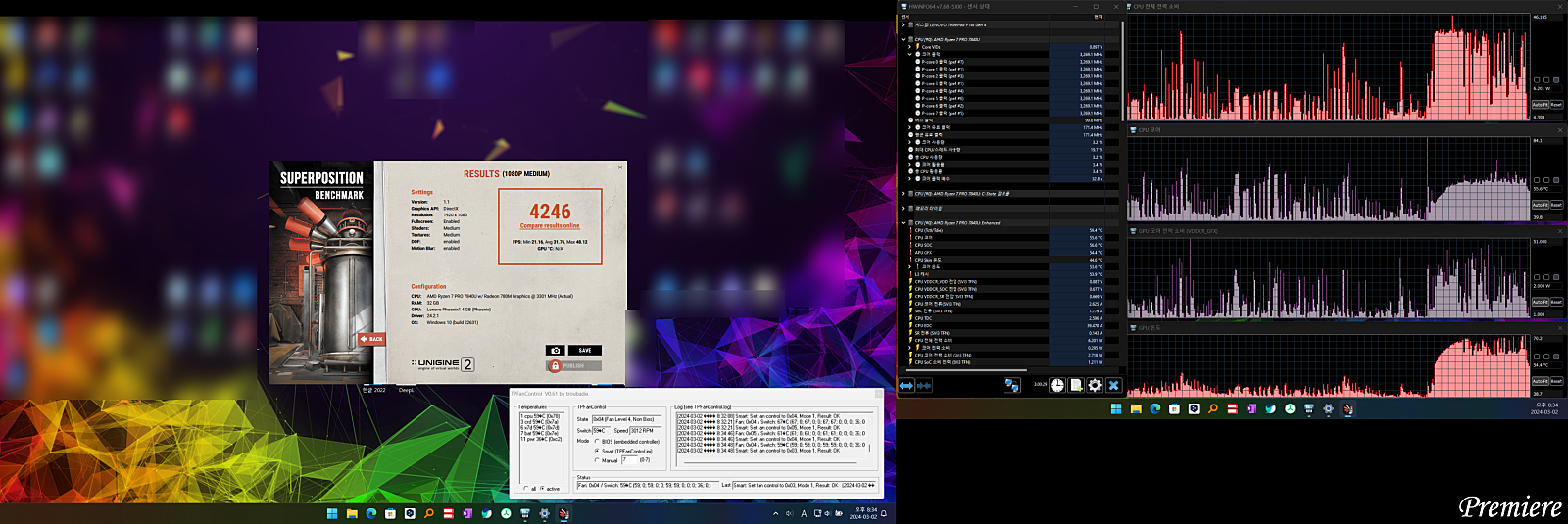Expand the Core VIDs row in HWiNFO

(x=909, y=47)
